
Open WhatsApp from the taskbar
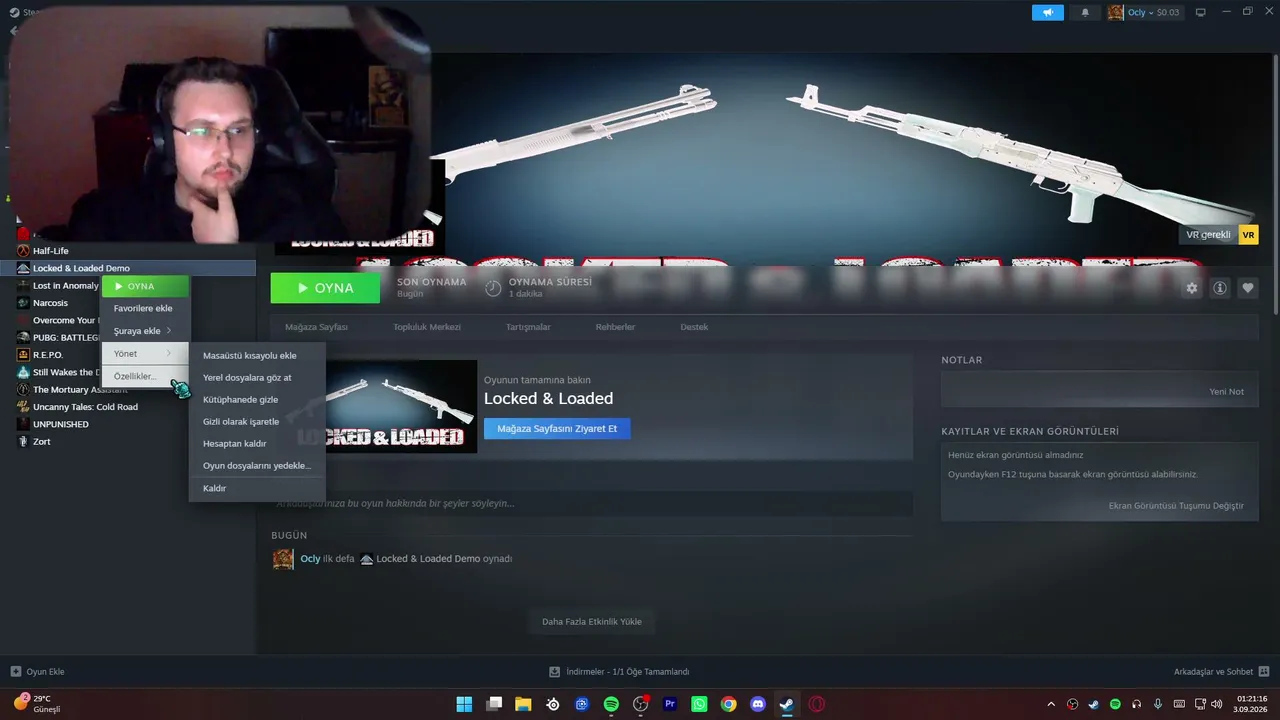tap(699, 704)
